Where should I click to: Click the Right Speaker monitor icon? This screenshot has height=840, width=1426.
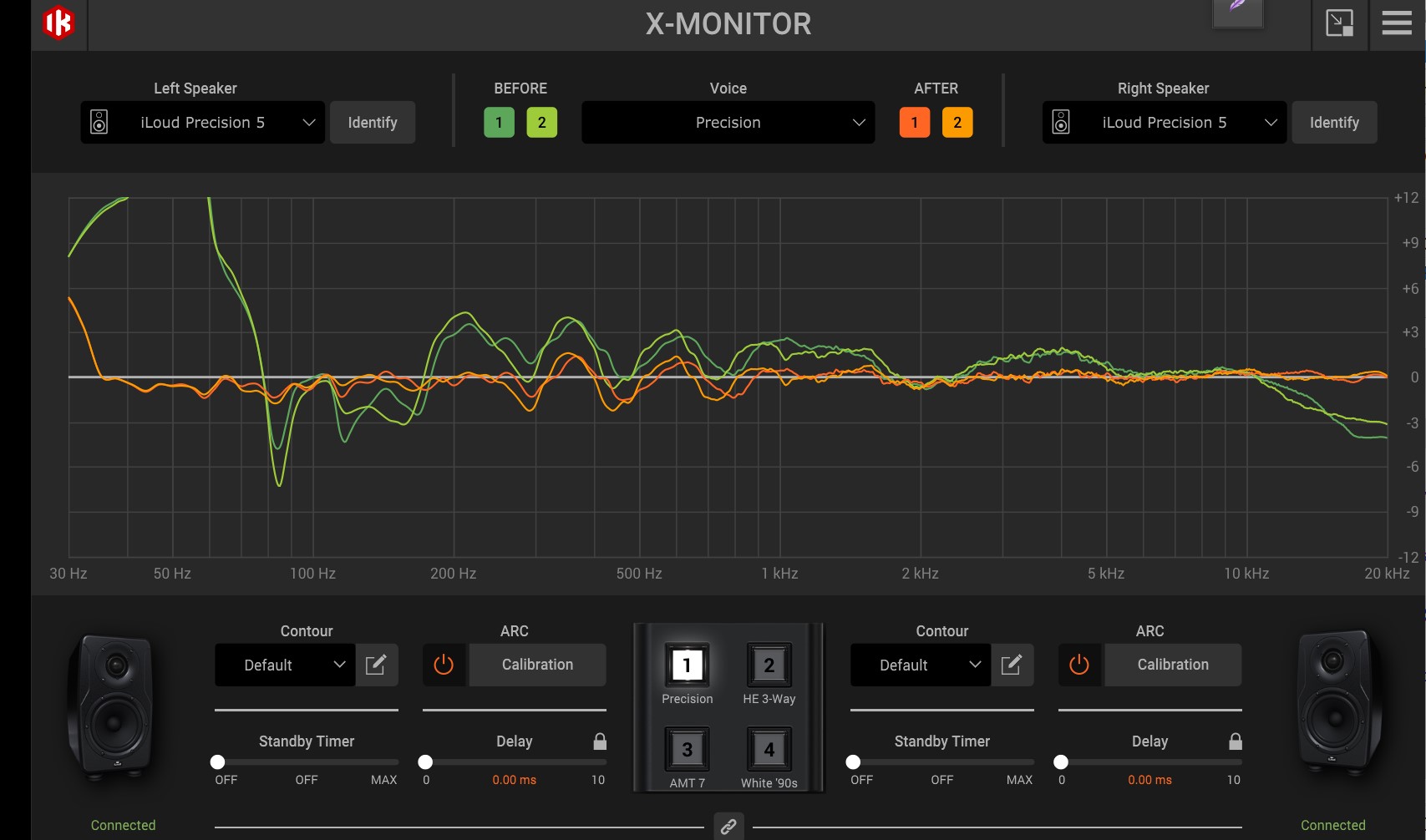pos(1061,123)
